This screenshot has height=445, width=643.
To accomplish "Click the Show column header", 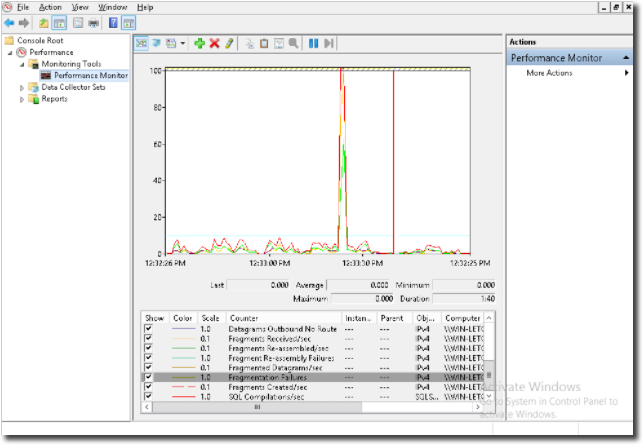I will point(155,318).
